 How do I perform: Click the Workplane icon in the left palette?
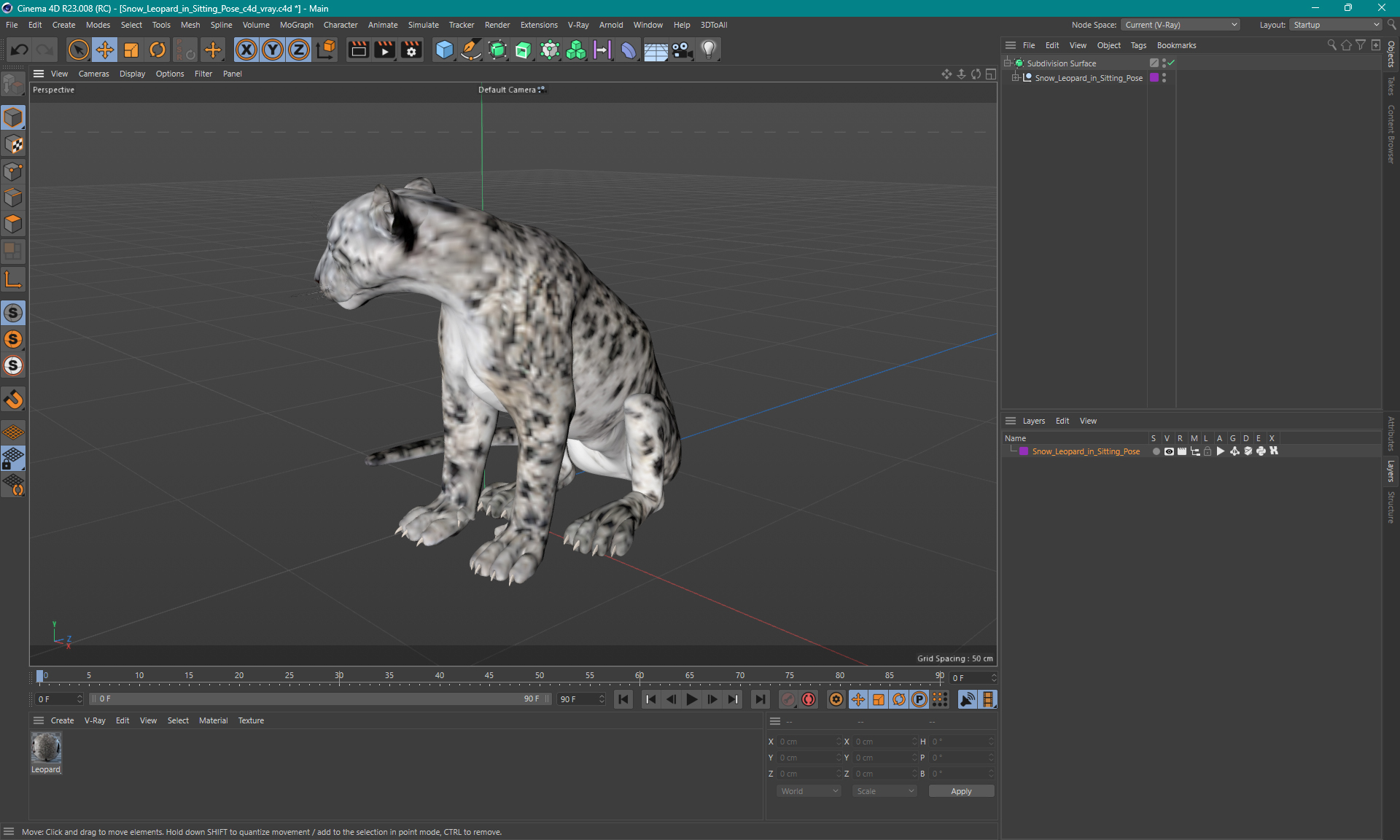point(13,432)
